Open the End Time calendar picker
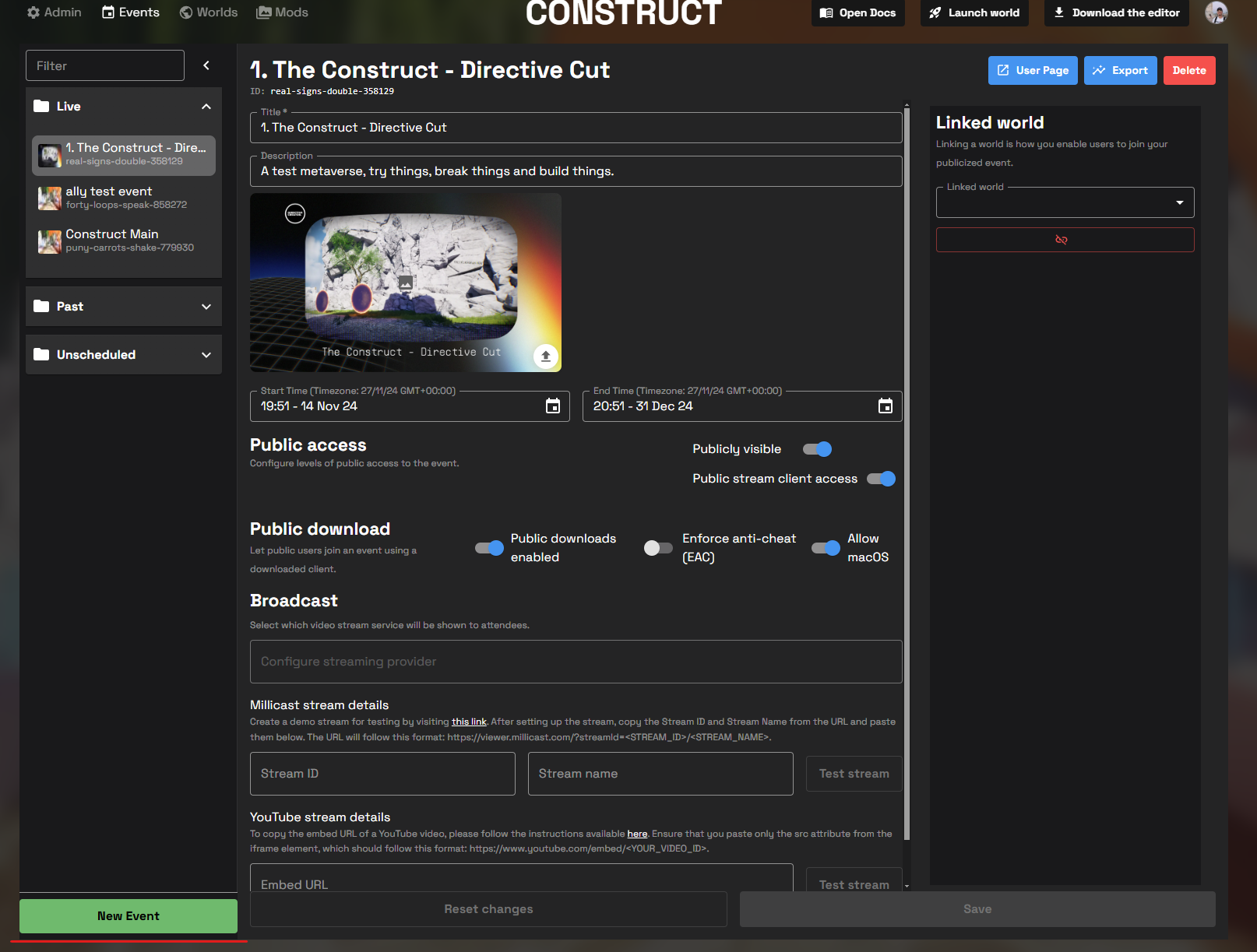 (x=885, y=406)
